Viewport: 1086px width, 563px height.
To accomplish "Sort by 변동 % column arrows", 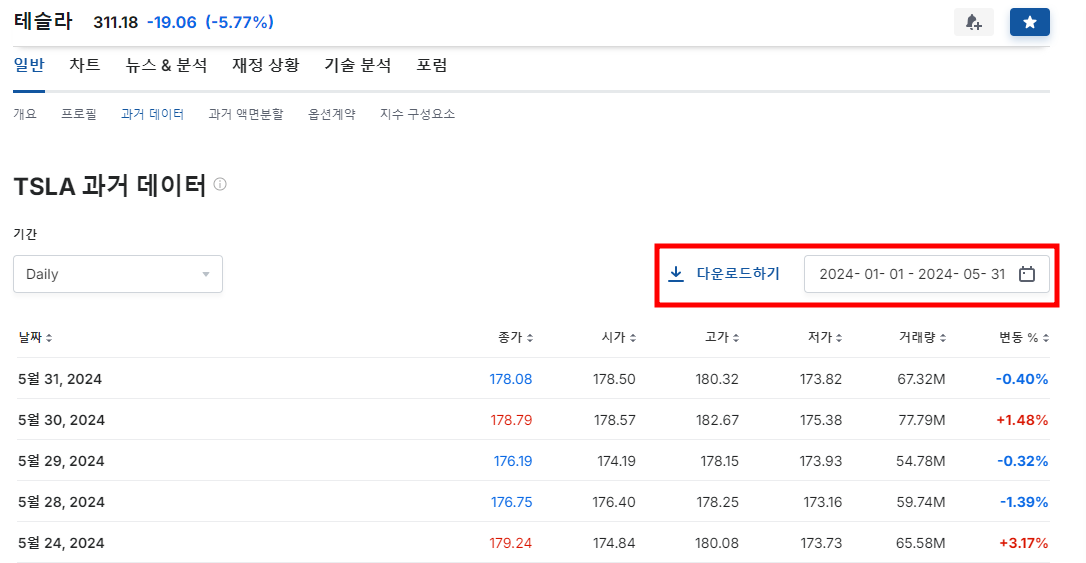I will (1046, 338).
